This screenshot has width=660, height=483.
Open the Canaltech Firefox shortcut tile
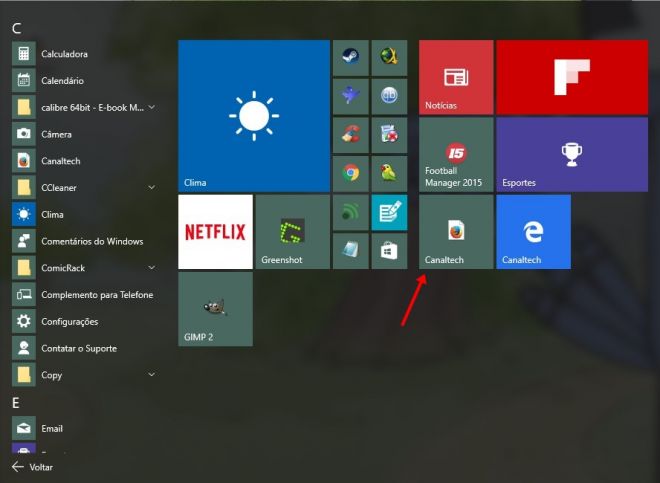[x=456, y=232]
